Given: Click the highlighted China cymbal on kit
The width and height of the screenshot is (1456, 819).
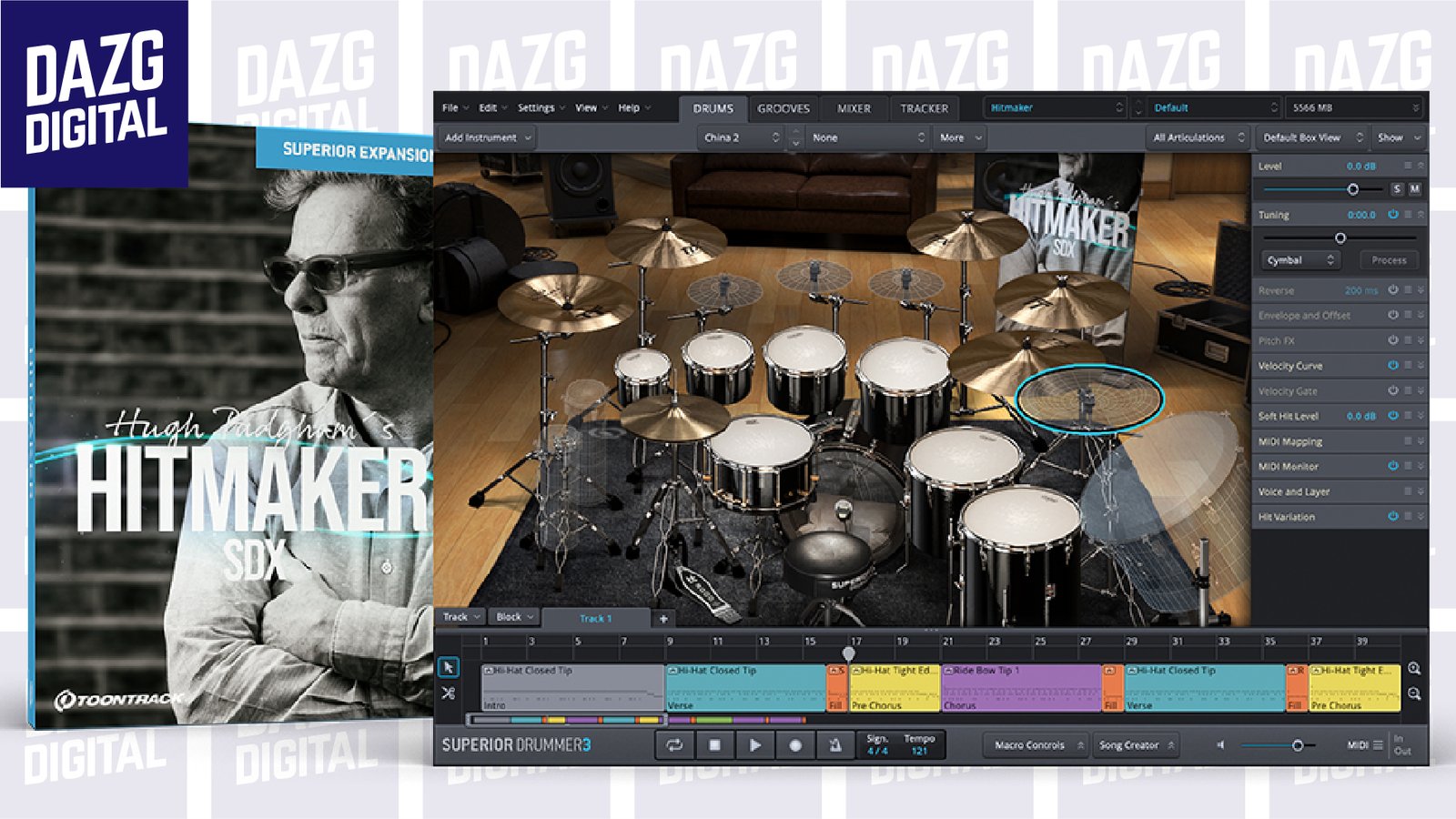Looking at the screenshot, I should [x=1089, y=398].
